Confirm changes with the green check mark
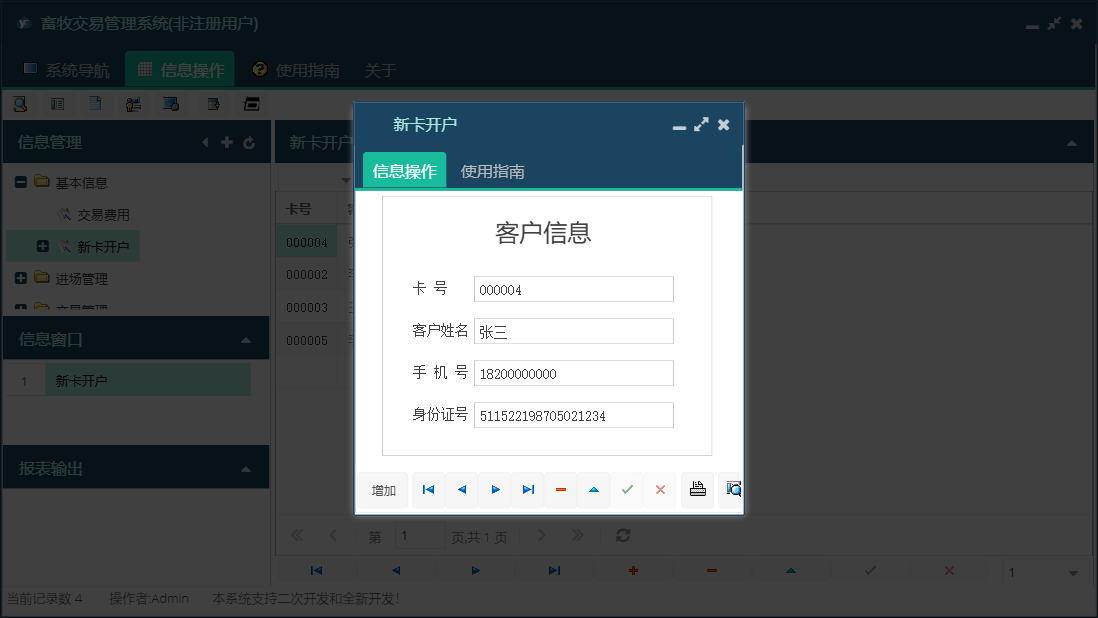Image resolution: width=1098 pixels, height=618 pixels. (x=627, y=490)
